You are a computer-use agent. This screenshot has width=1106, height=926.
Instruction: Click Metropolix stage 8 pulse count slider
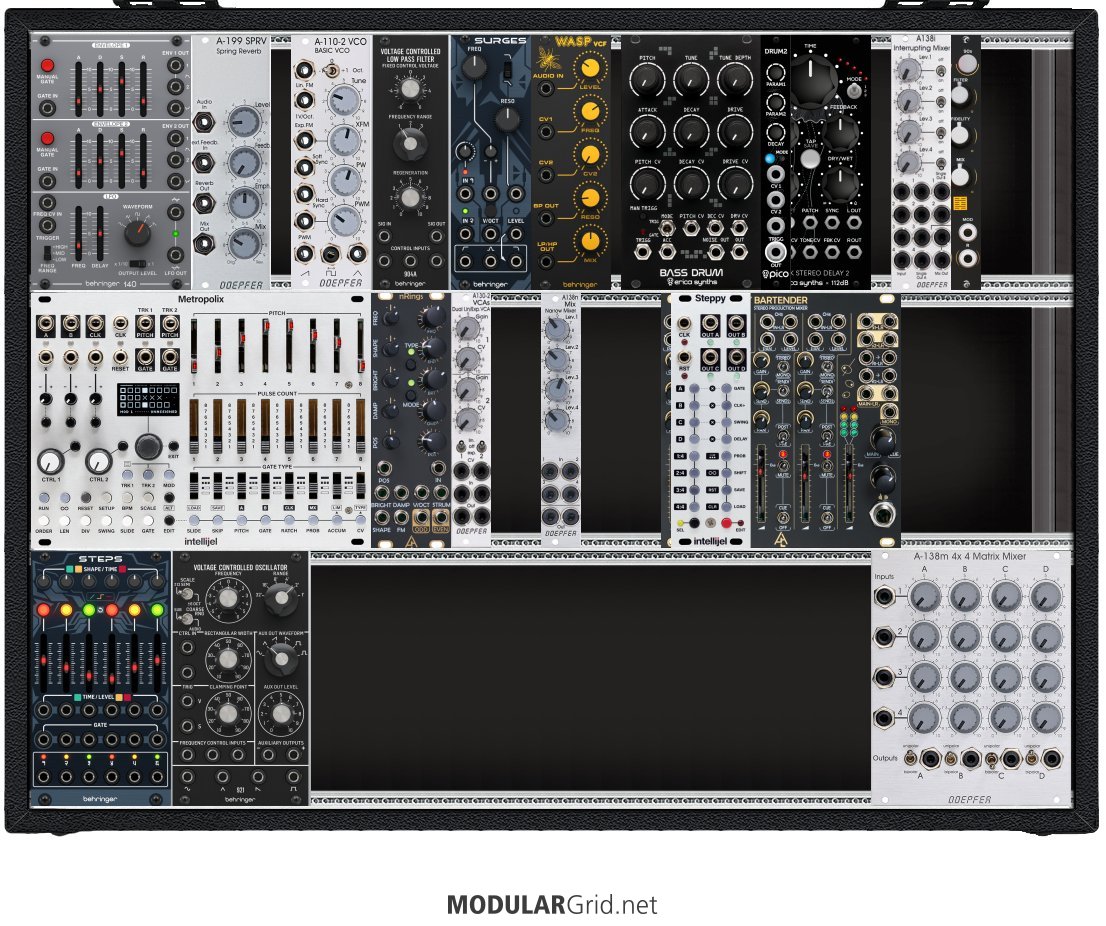[360, 426]
